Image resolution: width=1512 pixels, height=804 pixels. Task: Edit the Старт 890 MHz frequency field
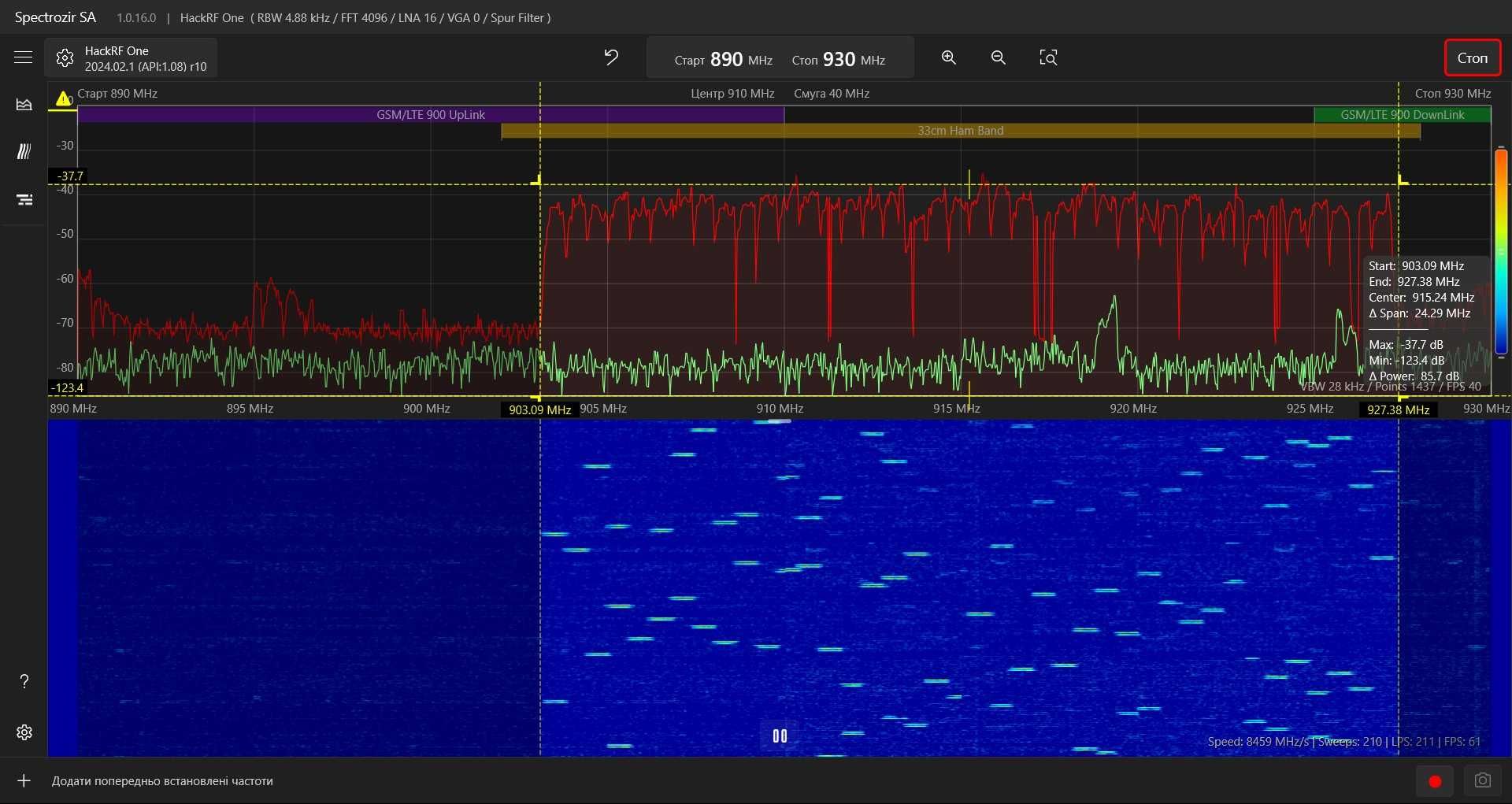pos(723,60)
